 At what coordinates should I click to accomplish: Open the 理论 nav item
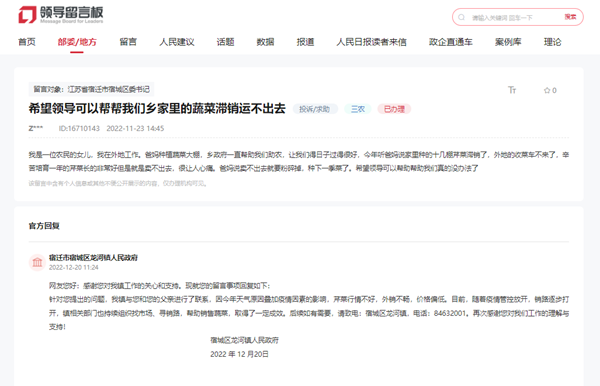[553, 42]
